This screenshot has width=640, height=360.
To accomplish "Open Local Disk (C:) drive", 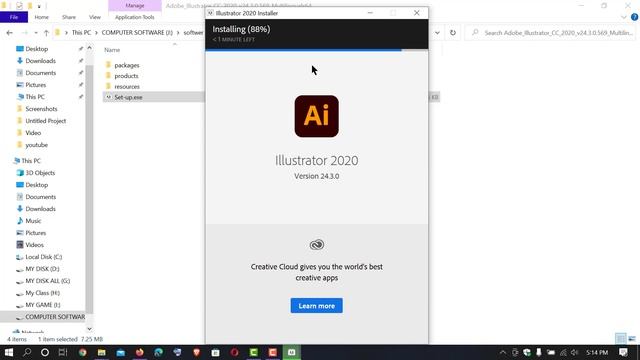I will pyautogui.click(x=43, y=257).
